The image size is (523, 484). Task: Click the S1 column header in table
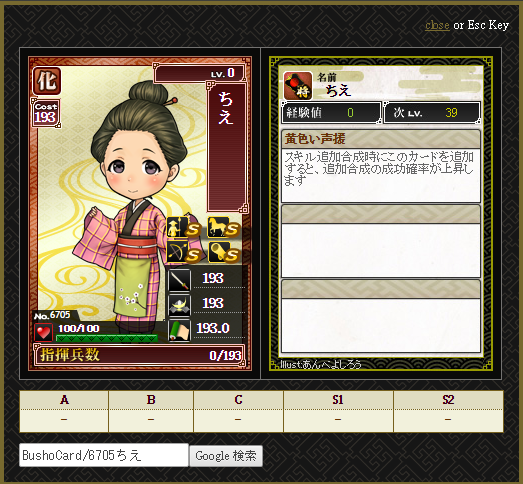[x=338, y=400]
